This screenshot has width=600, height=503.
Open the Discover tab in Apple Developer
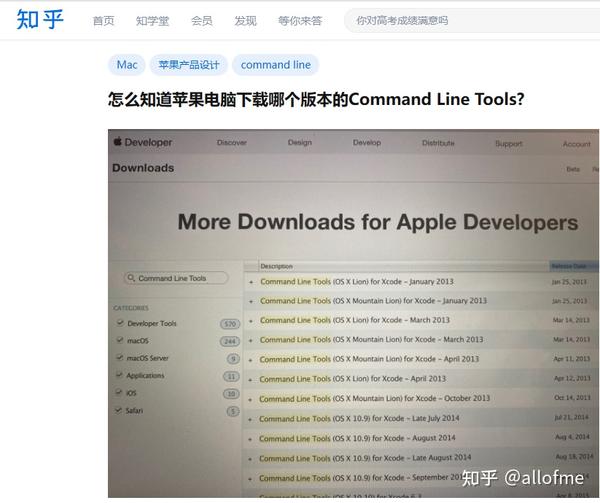point(232,143)
